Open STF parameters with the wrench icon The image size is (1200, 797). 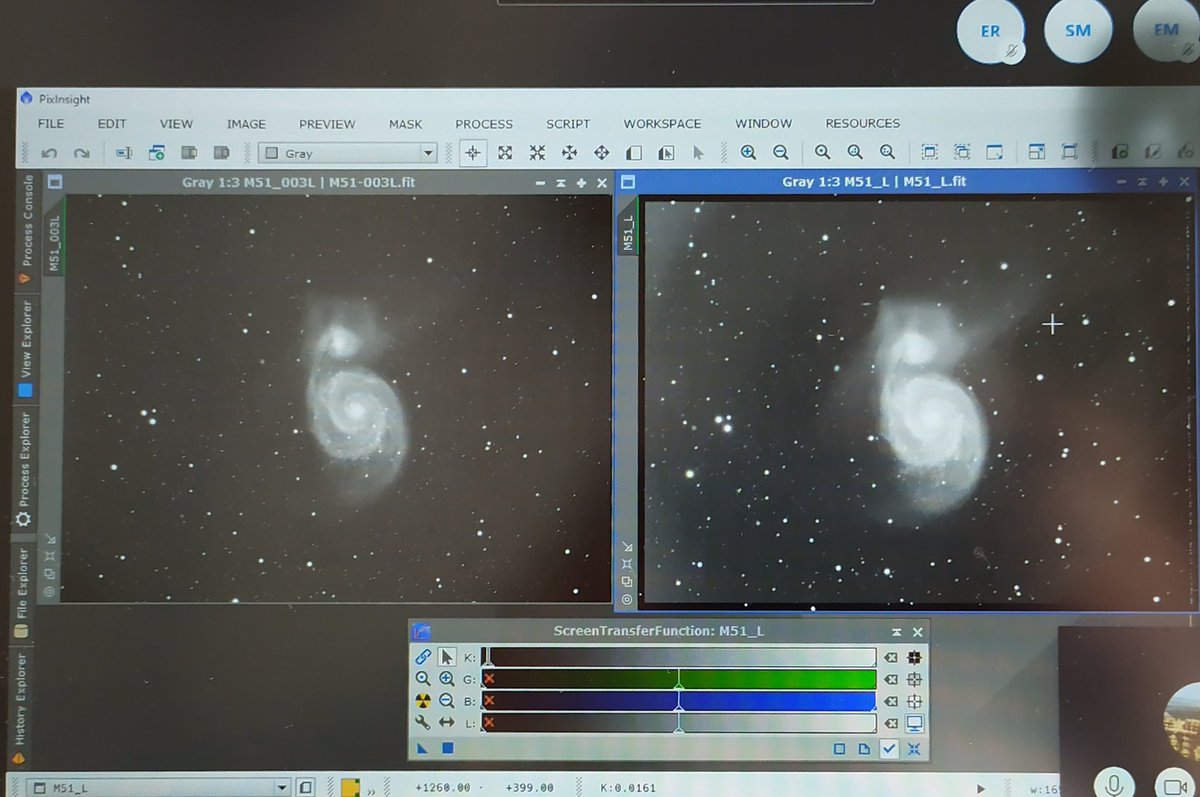click(x=424, y=723)
